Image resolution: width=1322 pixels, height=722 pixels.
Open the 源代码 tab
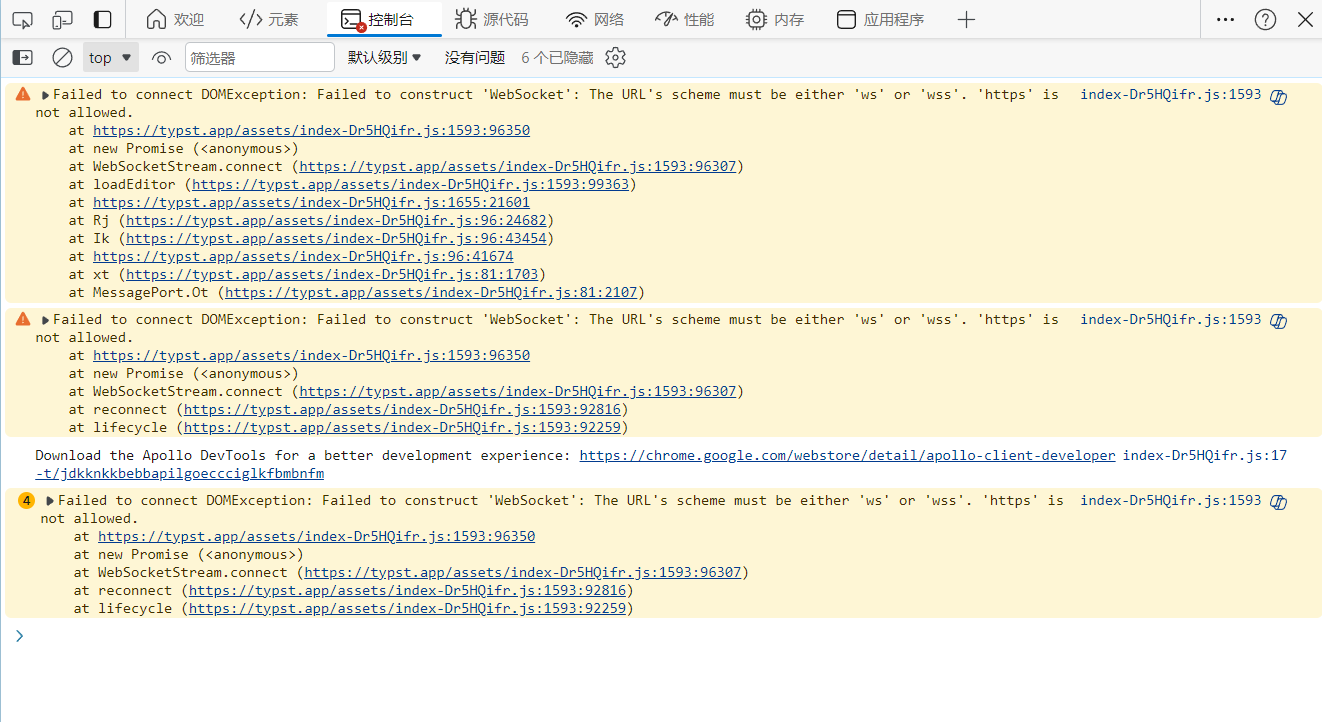coord(490,19)
